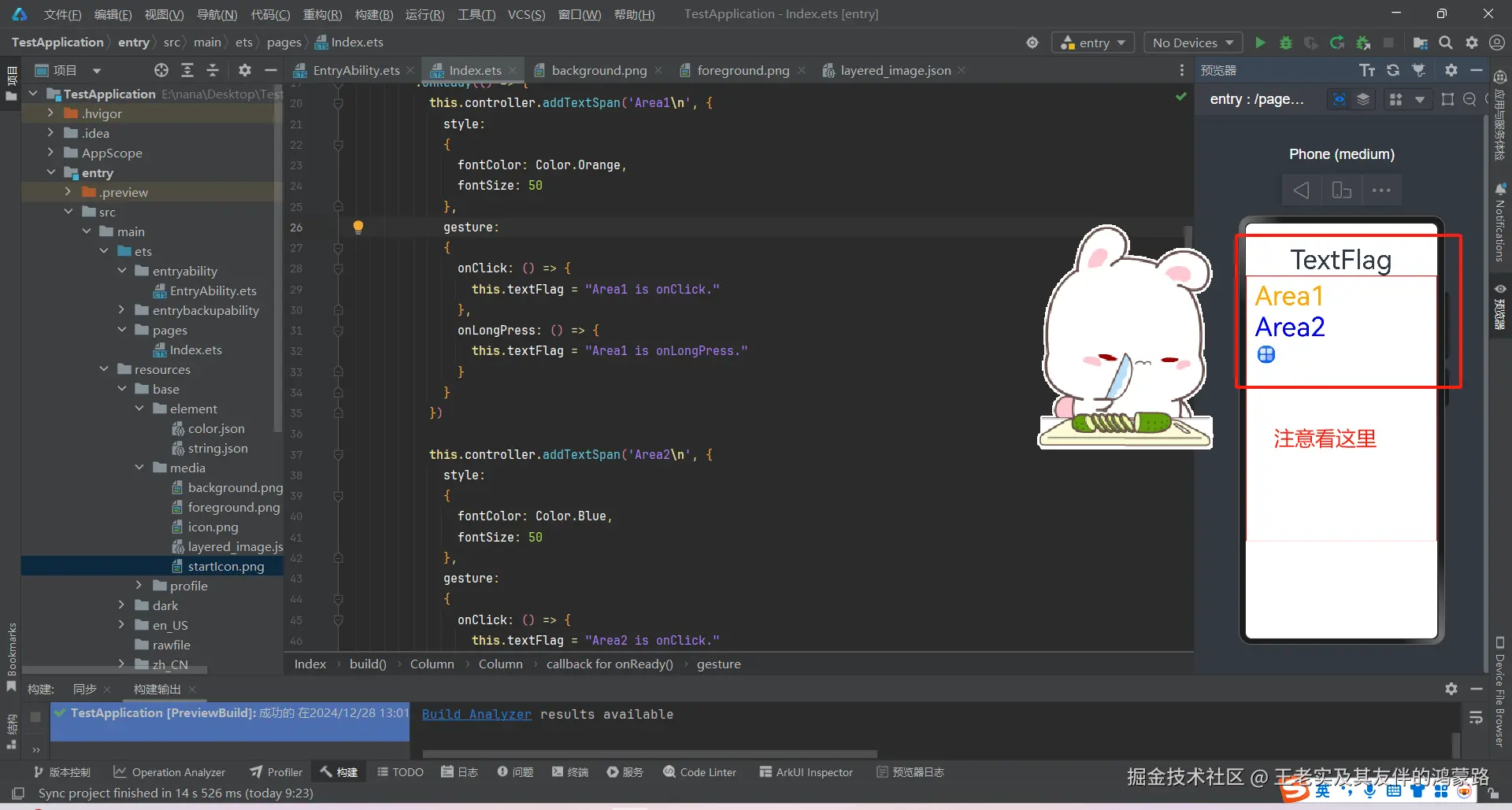
Task: Close the background.png tab
Action: pos(659,70)
